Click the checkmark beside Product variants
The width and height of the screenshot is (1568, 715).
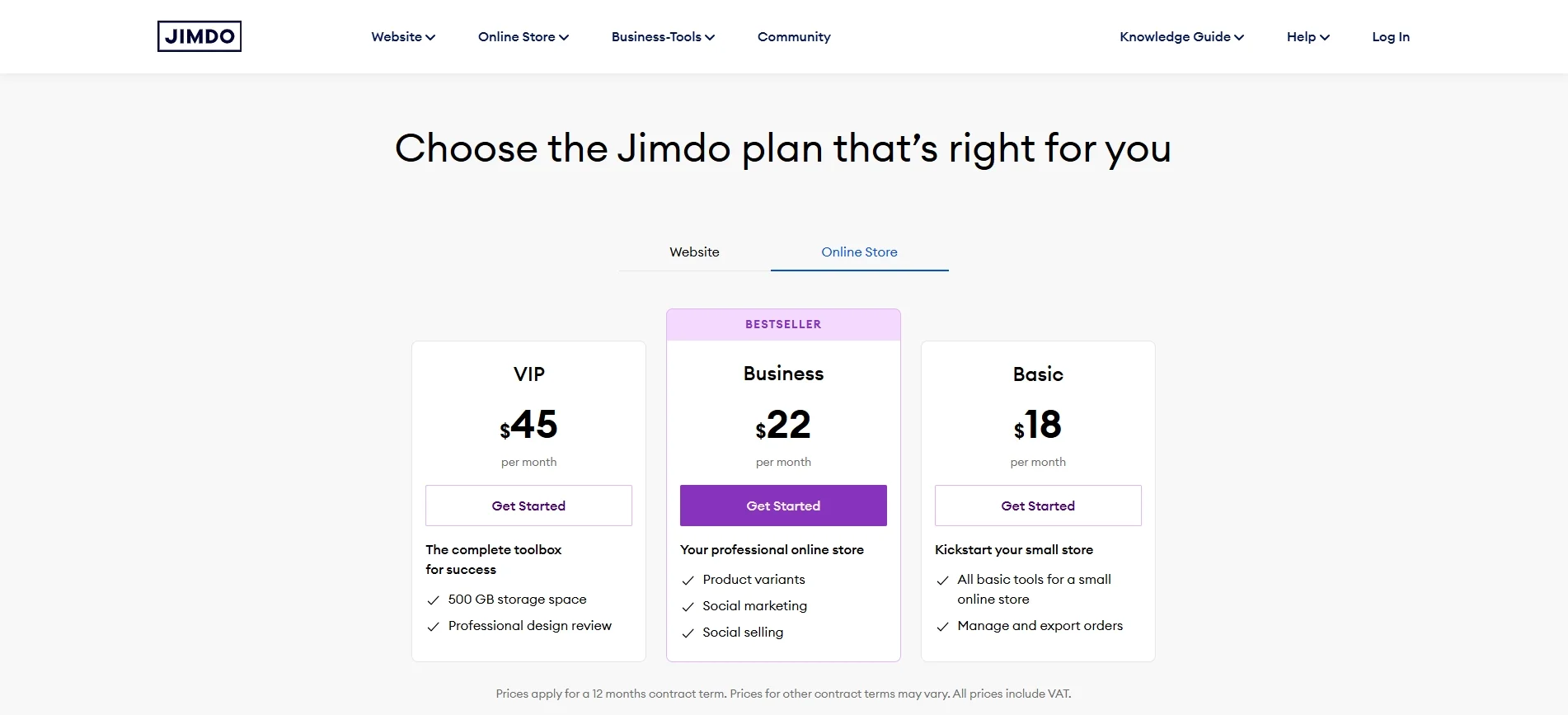(688, 580)
